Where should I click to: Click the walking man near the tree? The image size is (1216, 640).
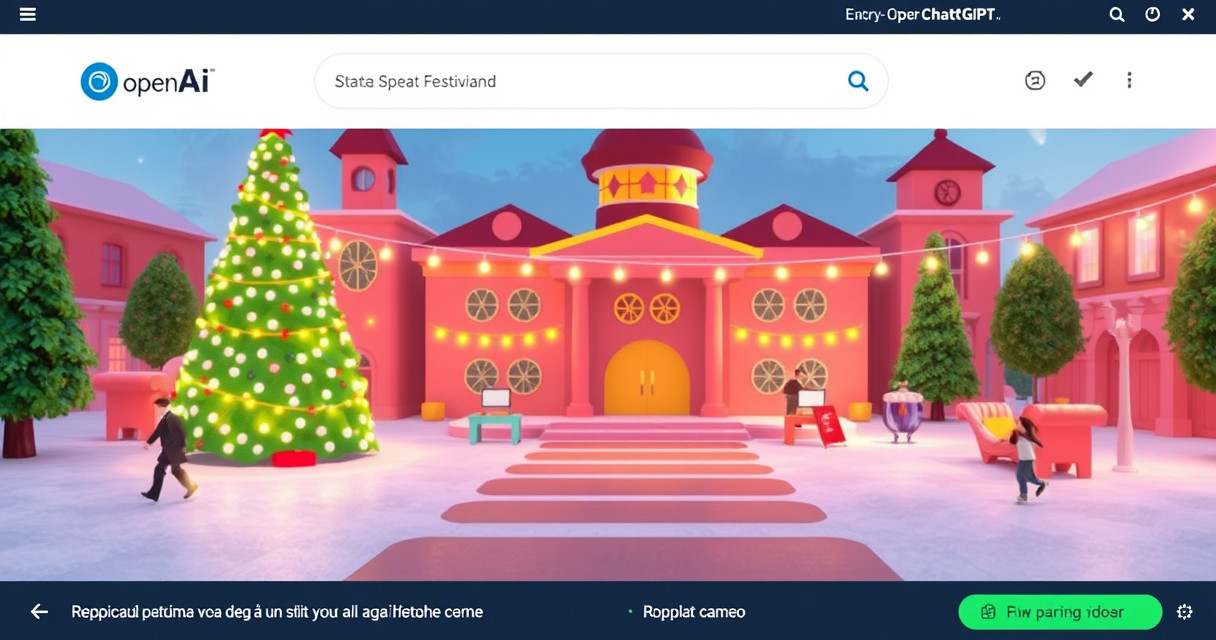pos(167,448)
